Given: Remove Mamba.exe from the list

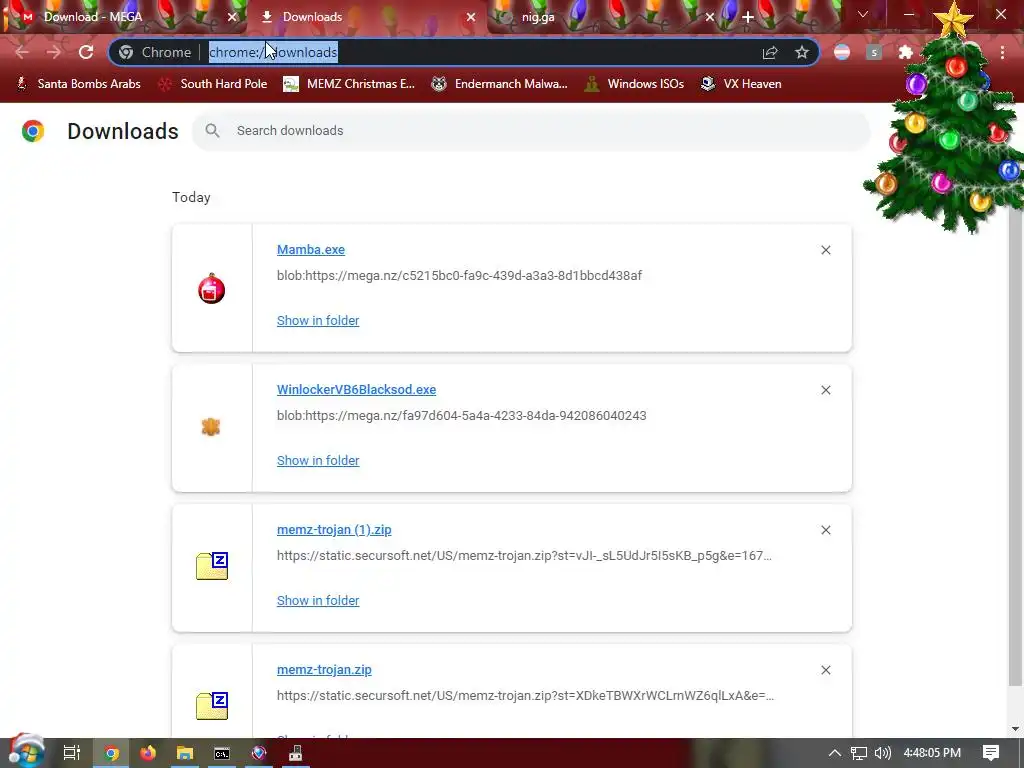Looking at the screenshot, I should click(x=826, y=250).
